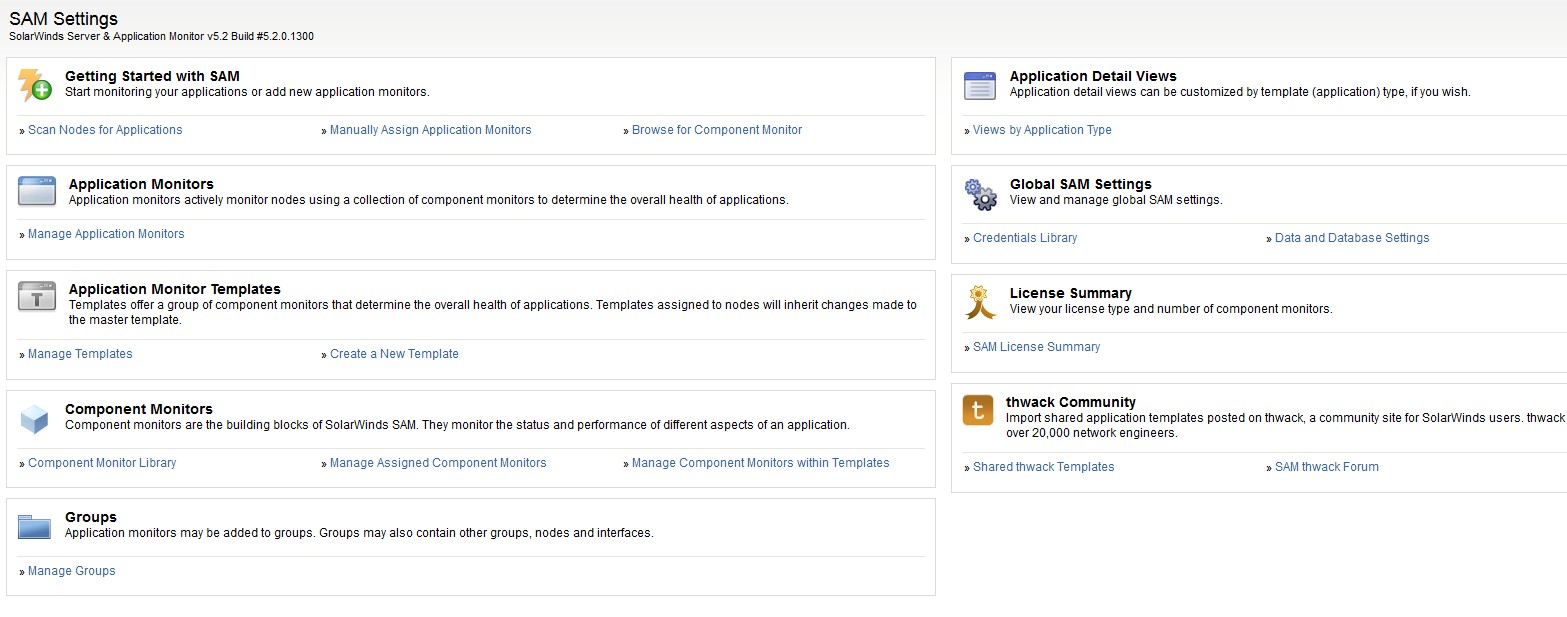1567x617 pixels.
Task: Click the Component Monitors section heading
Action: [139, 409]
